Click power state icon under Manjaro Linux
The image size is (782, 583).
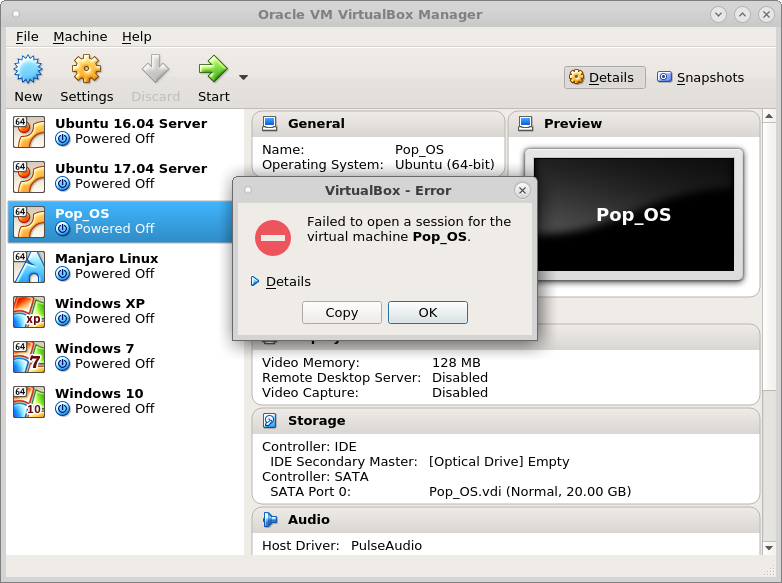coord(62,274)
